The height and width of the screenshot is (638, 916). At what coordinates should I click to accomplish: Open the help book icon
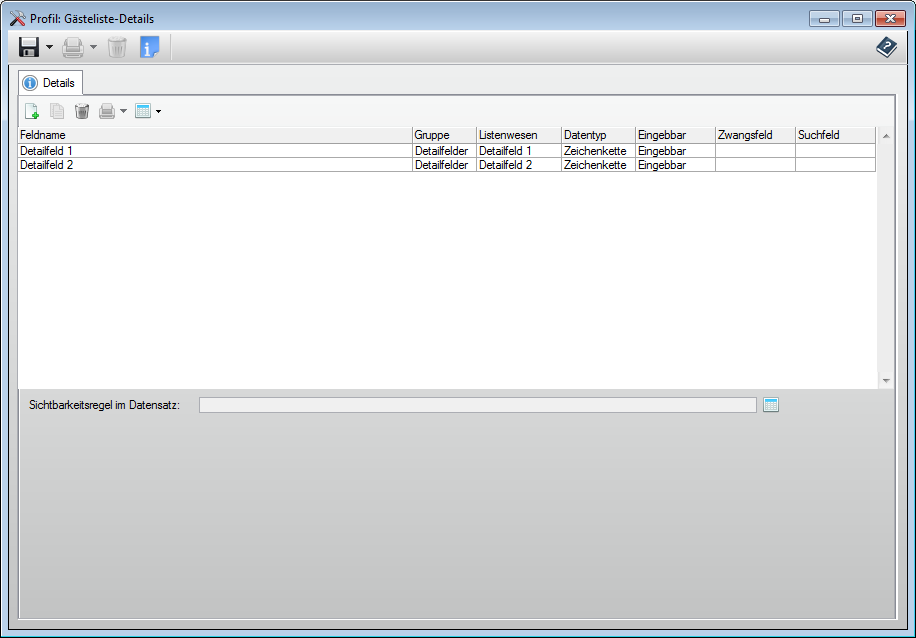886,47
